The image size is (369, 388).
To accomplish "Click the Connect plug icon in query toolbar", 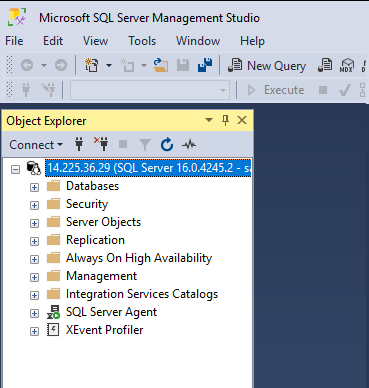I will click(x=26, y=90).
